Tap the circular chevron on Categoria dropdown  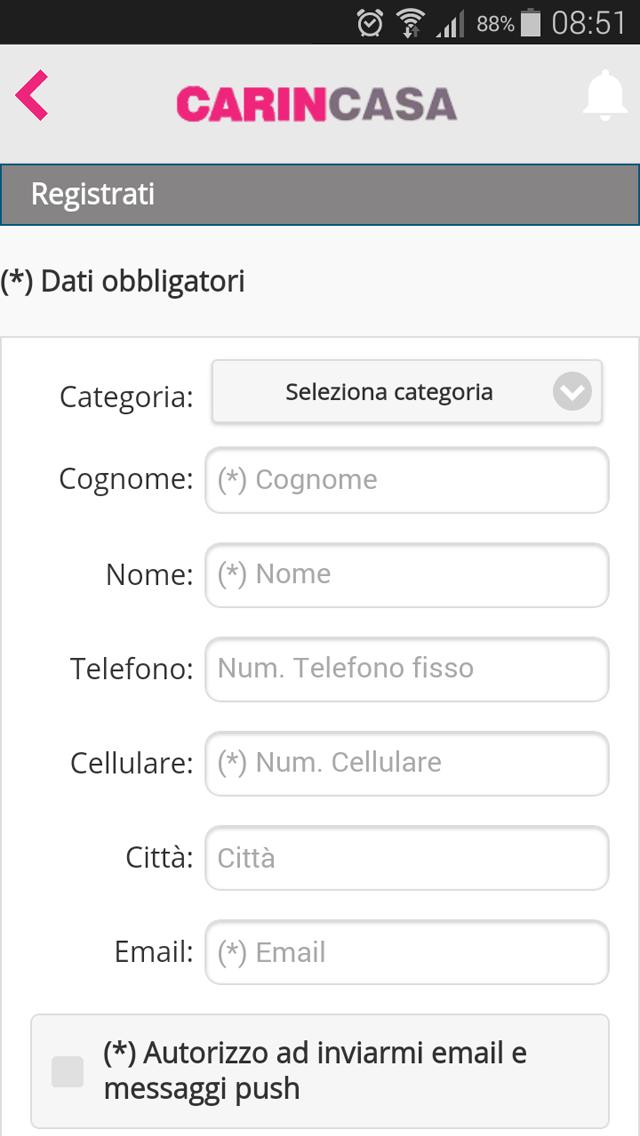point(572,392)
